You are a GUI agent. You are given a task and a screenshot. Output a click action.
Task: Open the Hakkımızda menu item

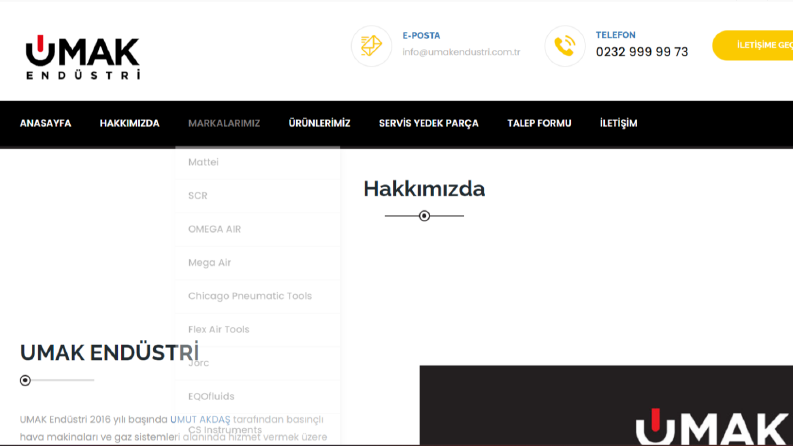(x=129, y=123)
